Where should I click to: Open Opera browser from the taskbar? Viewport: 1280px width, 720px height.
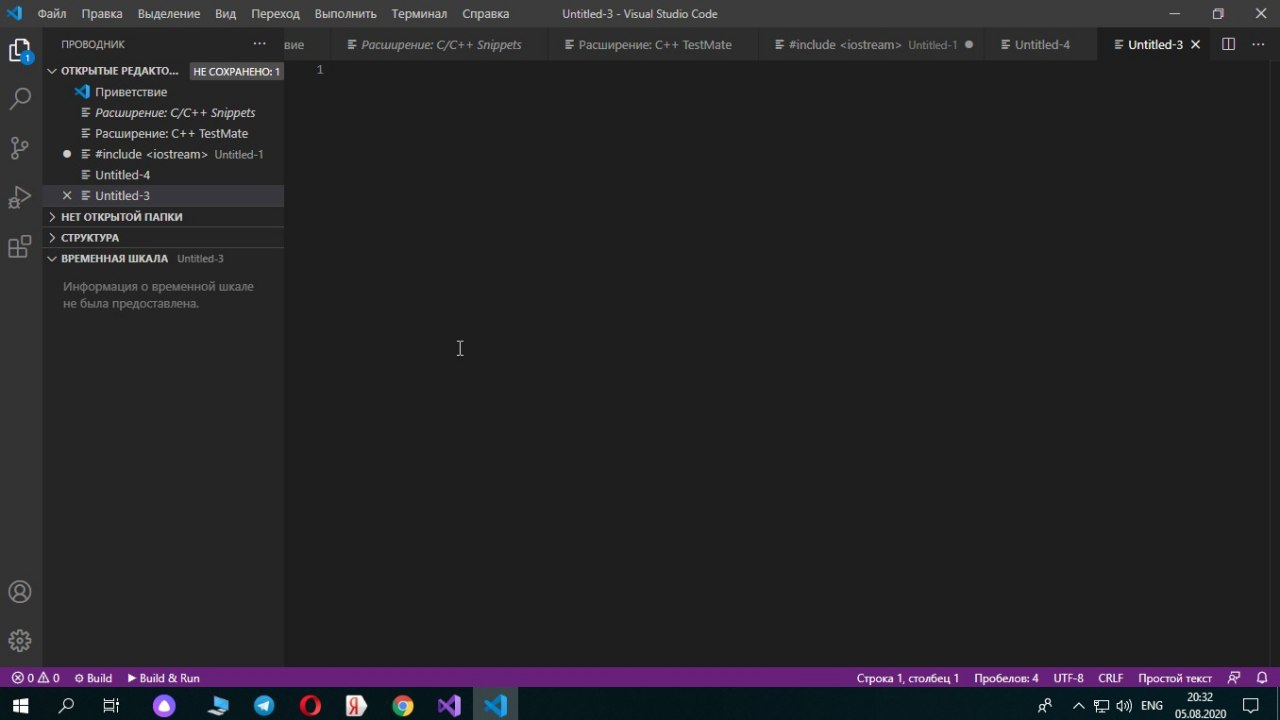(310, 705)
